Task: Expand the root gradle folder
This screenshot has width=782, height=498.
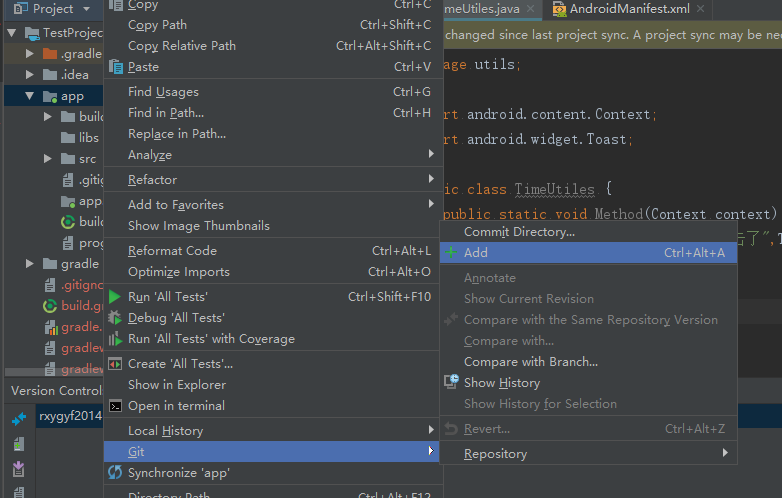Action: point(29,263)
